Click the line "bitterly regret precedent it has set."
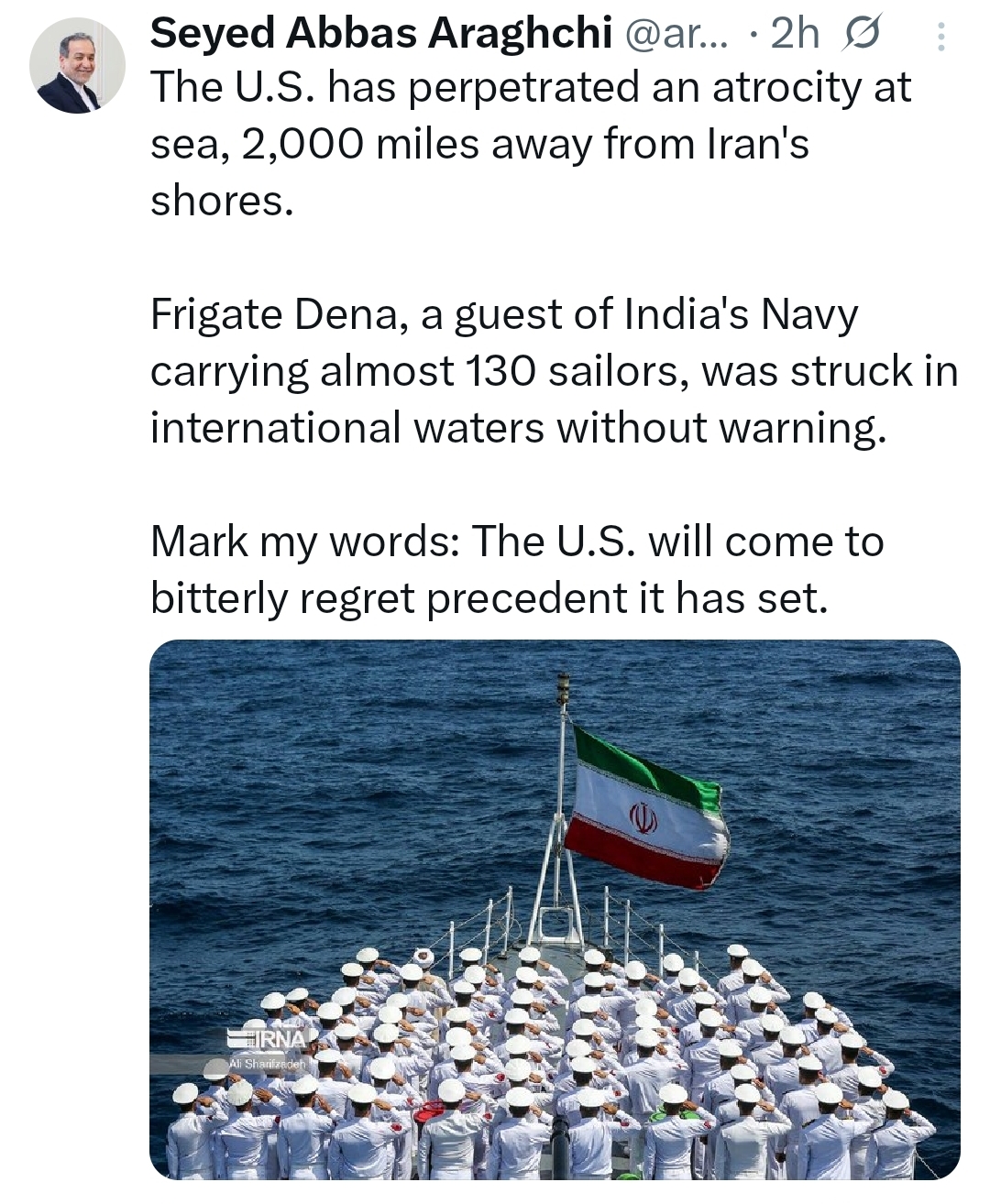990x1204 pixels. point(489,597)
